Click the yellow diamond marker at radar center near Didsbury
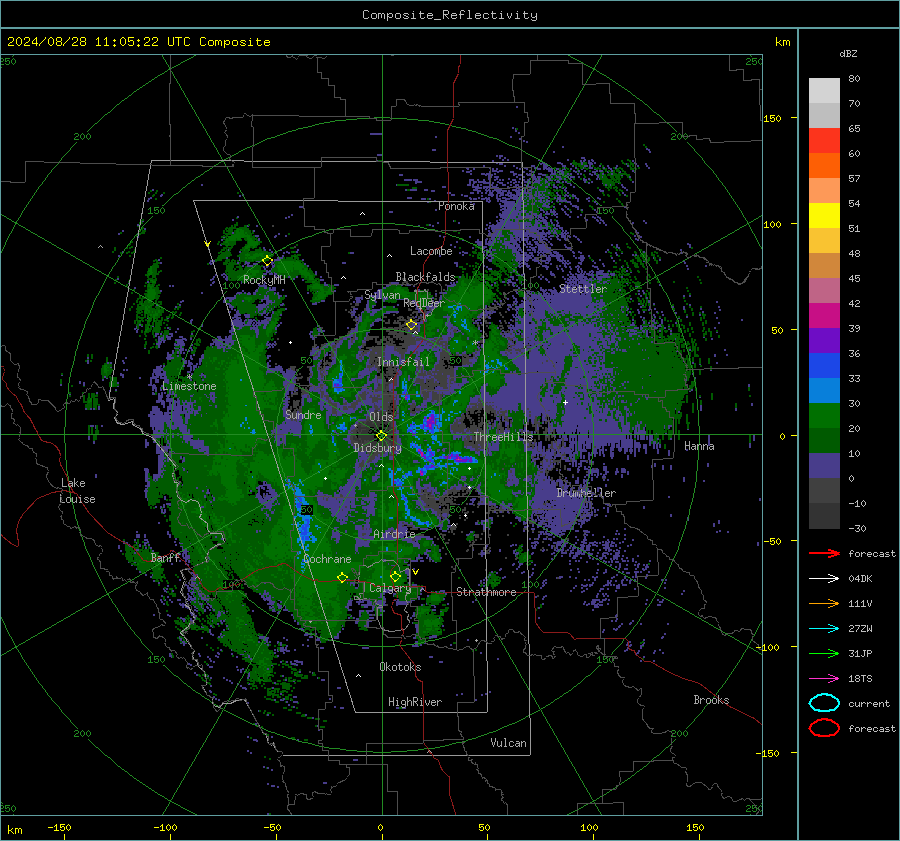Image resolution: width=900 pixels, height=841 pixels. 381,436
